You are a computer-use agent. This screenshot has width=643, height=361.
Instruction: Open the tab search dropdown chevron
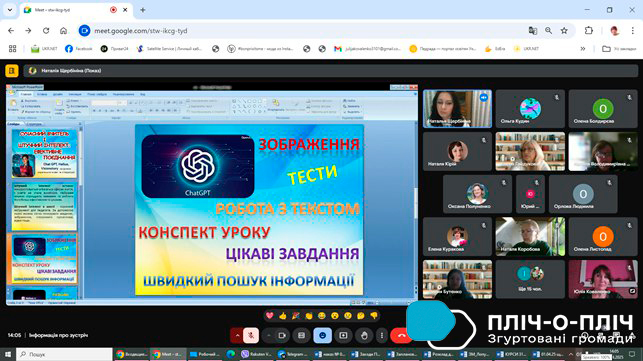pos(10,10)
